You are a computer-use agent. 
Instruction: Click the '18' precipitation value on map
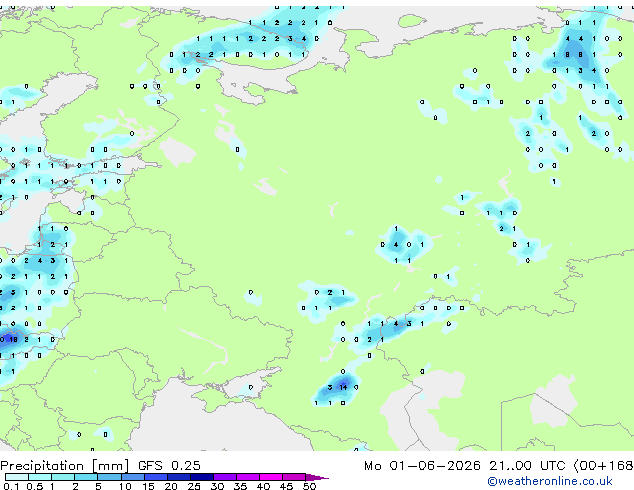13,340
